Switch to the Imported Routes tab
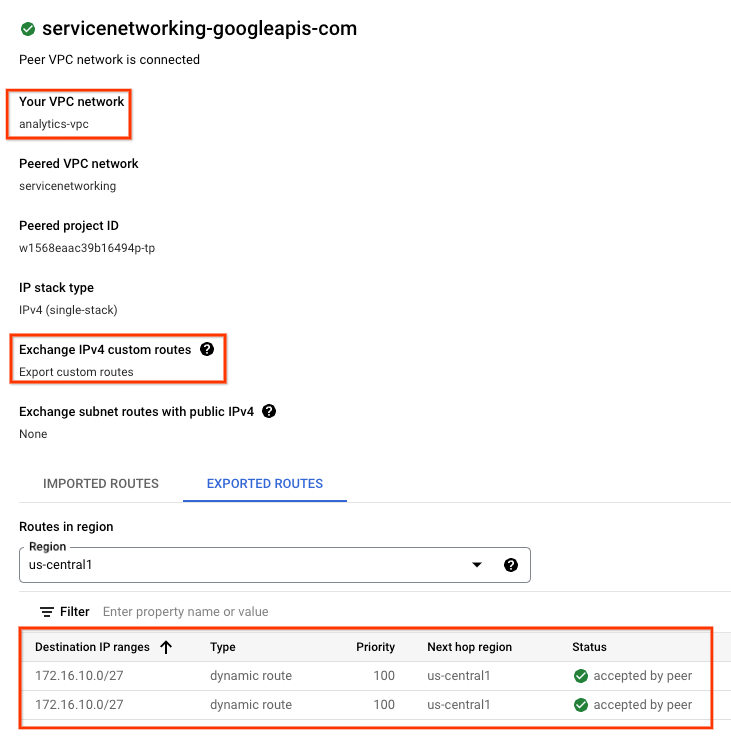This screenshot has width=731, height=740. pyautogui.click(x=101, y=484)
